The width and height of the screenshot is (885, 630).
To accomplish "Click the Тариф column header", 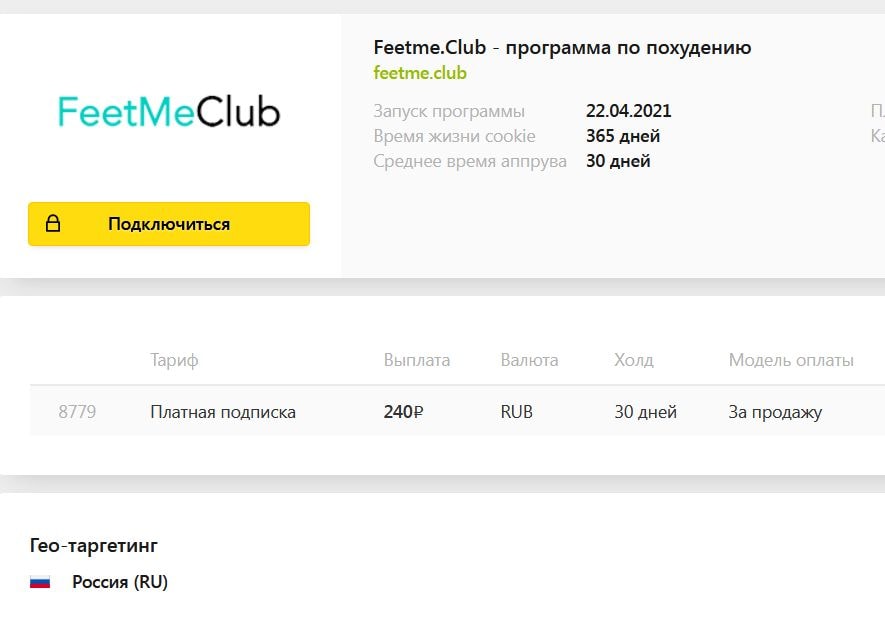I will [x=174, y=360].
